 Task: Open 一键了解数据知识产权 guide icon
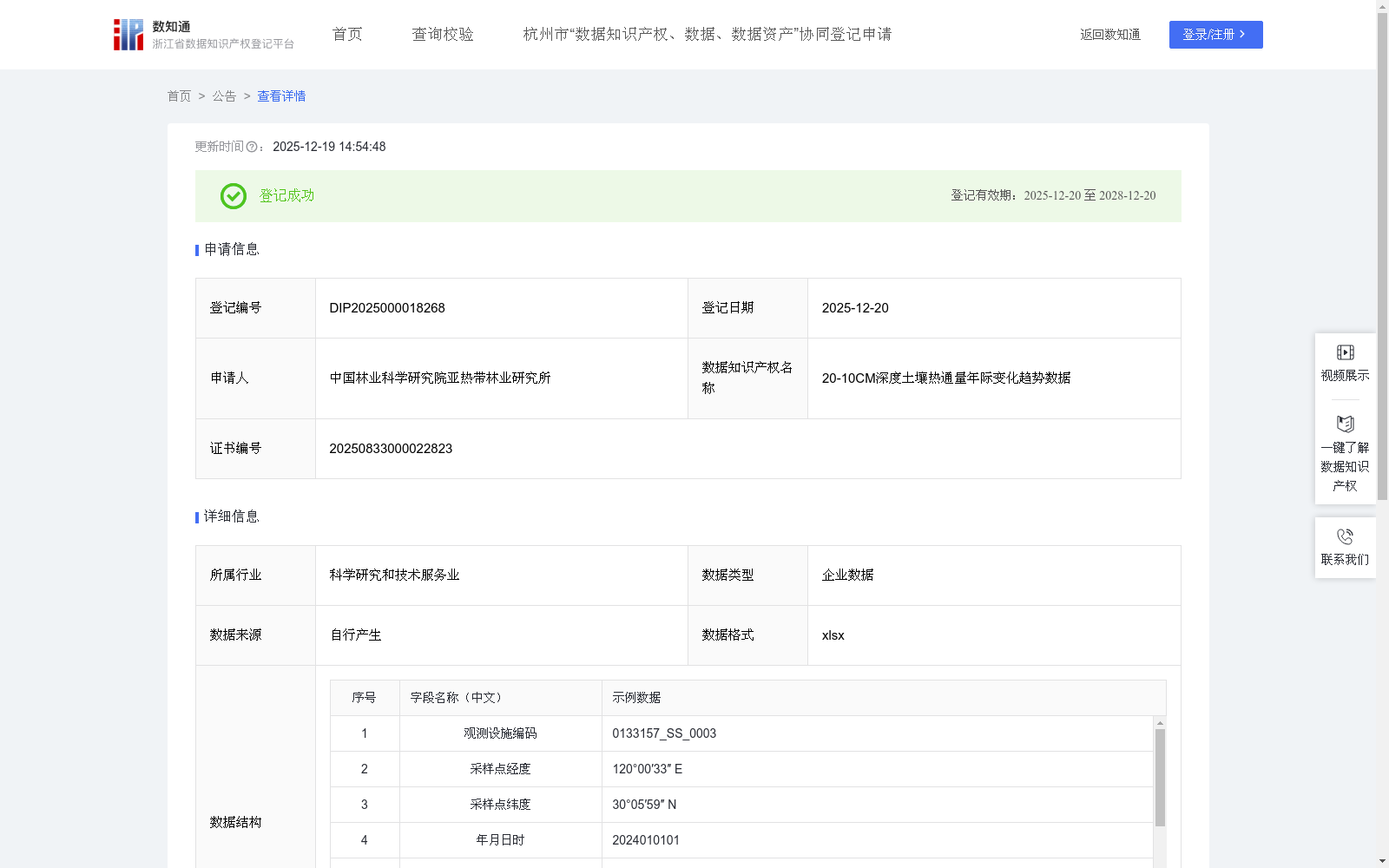tap(1345, 424)
